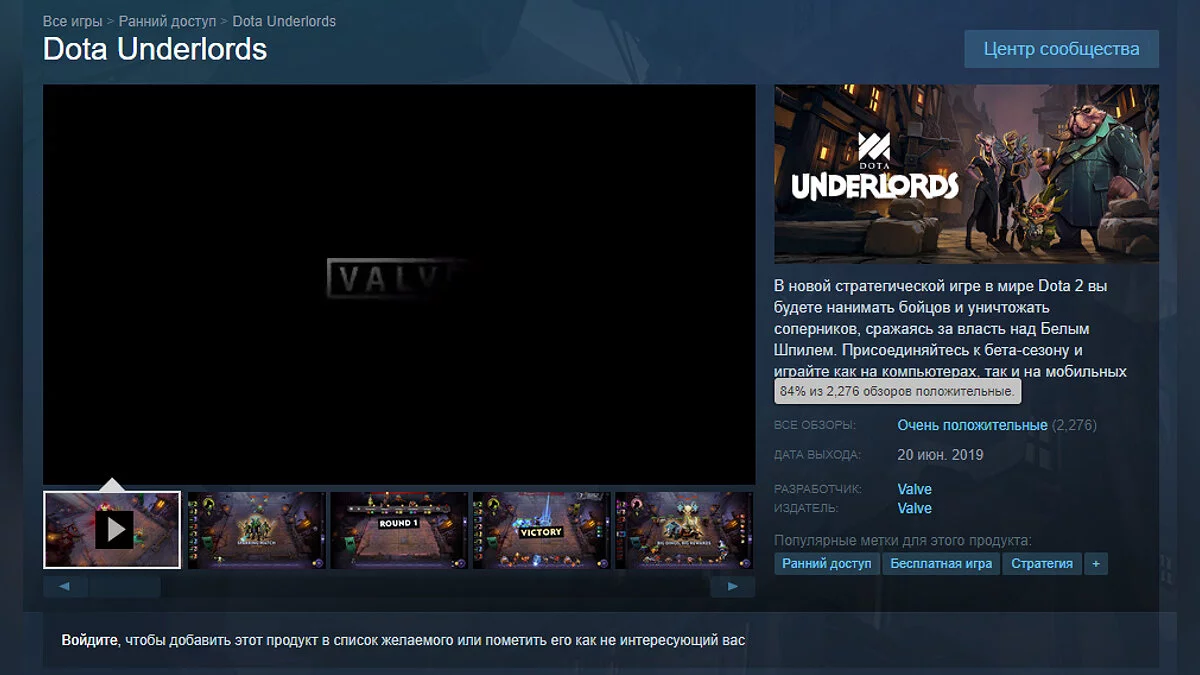The image size is (1200, 675).
Task: Open the 'Центр сообщества' button
Action: [1061, 49]
